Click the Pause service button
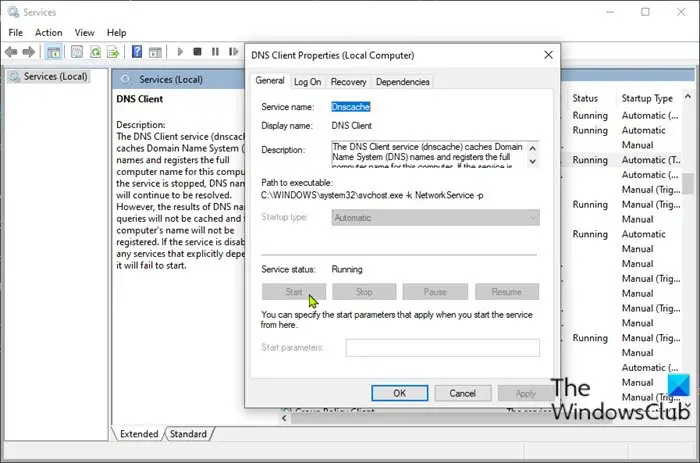 click(435, 292)
